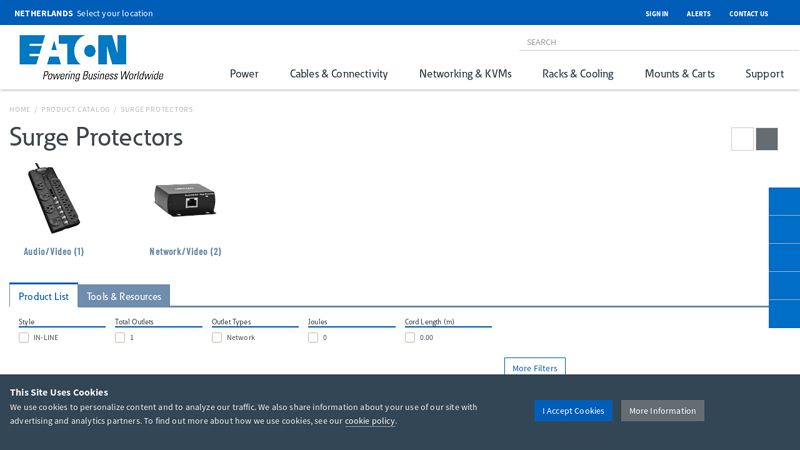The image size is (800, 450).
Task: Follow the cookie policy link
Action: tap(370, 421)
